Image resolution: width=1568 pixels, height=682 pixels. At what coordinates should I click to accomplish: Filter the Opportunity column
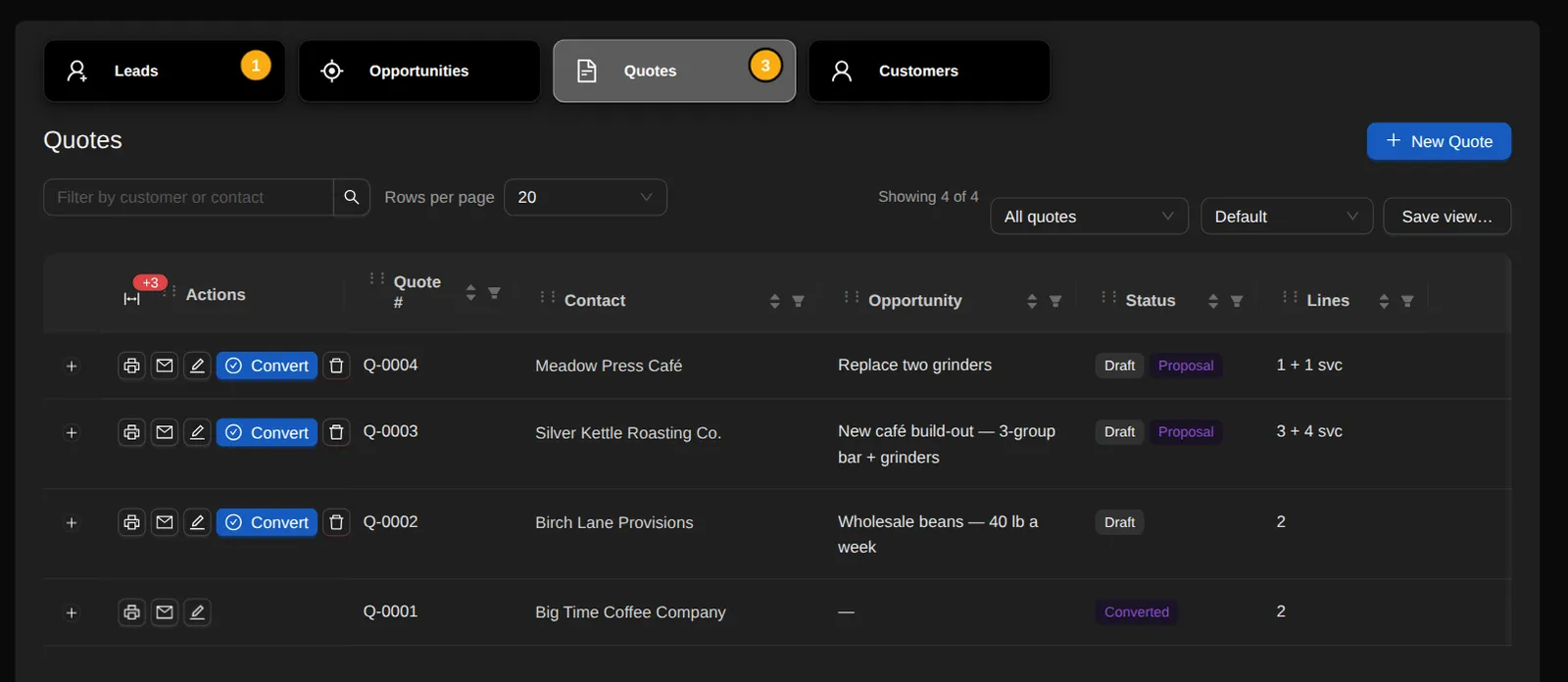1055,301
